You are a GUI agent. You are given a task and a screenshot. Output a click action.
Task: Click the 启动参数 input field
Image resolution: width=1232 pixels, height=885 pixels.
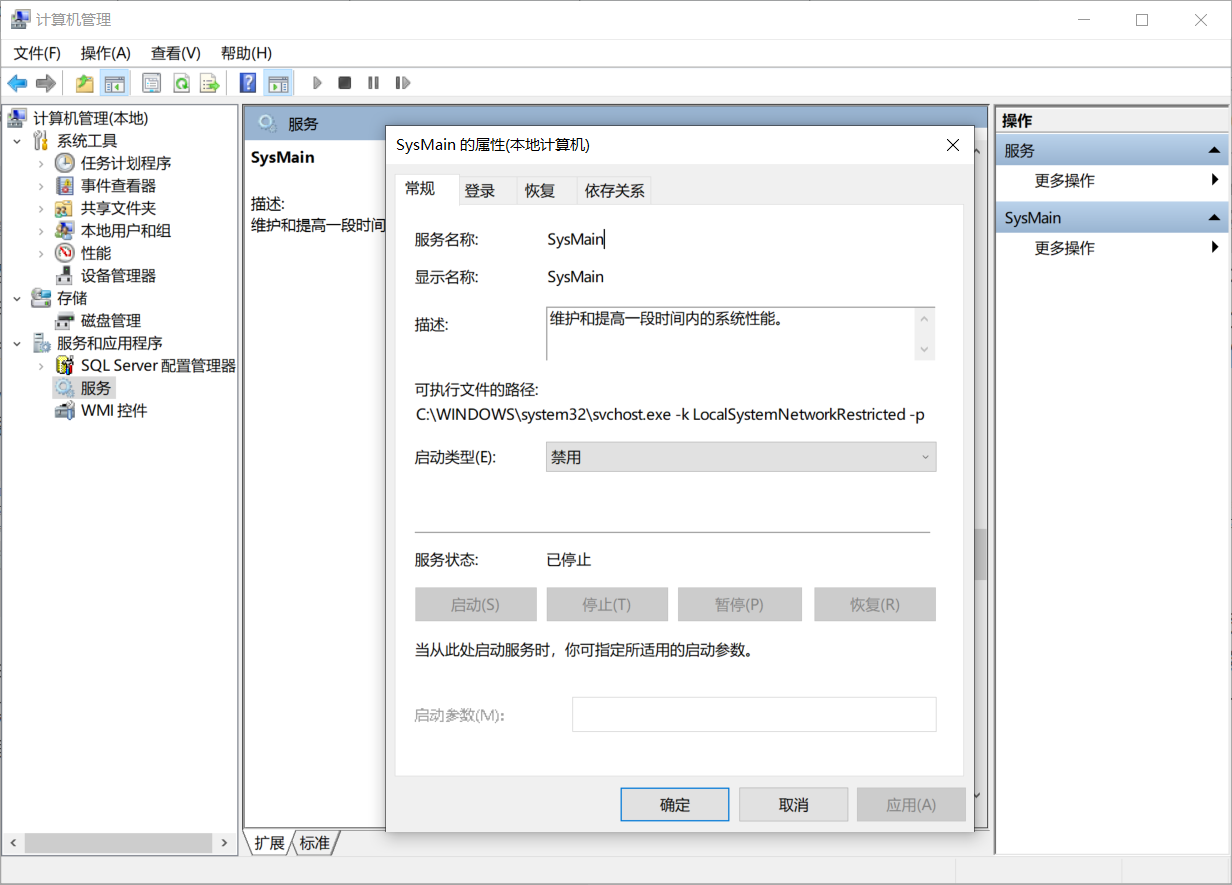click(x=754, y=715)
